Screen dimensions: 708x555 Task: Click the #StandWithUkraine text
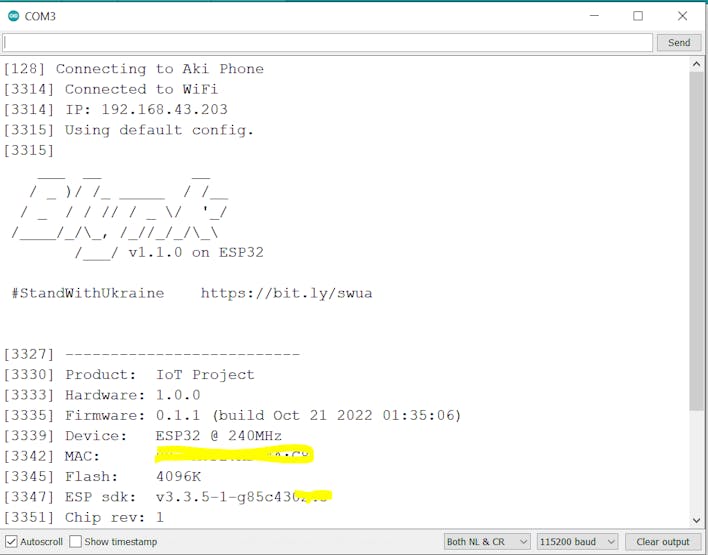point(88,294)
